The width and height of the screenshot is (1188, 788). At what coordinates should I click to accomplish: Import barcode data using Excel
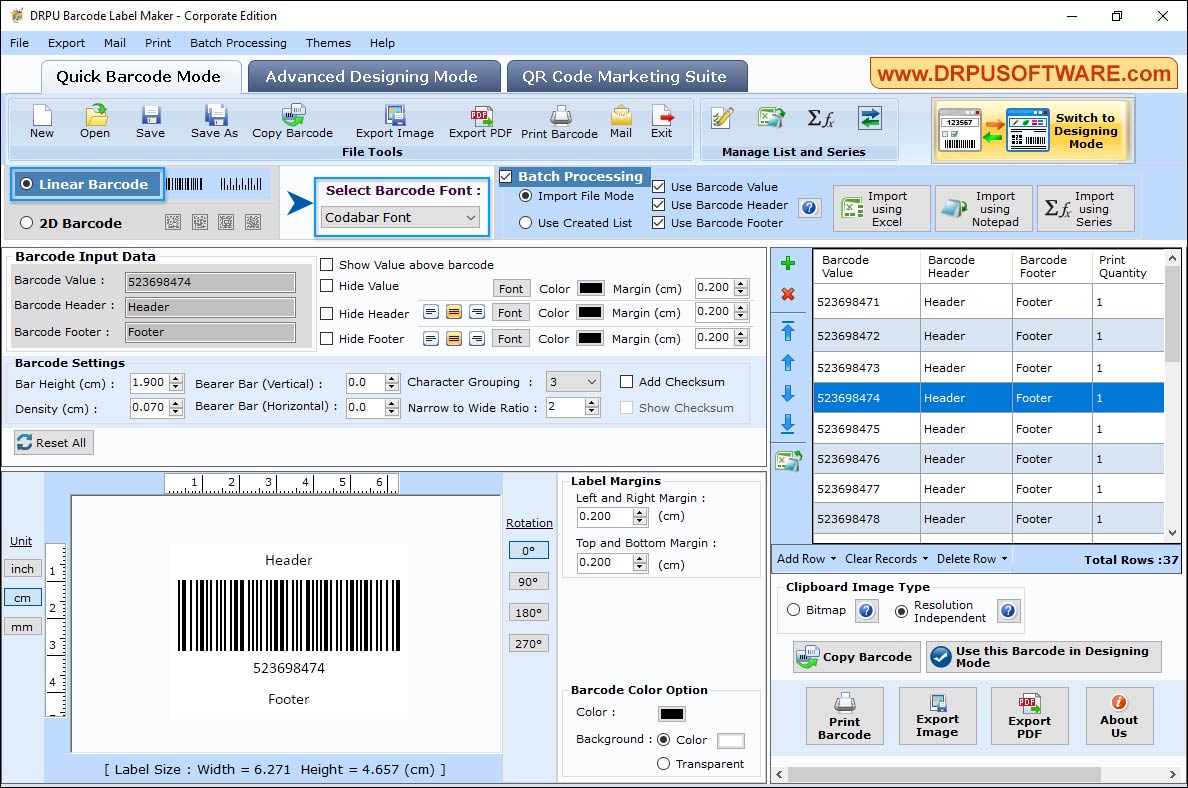(880, 208)
